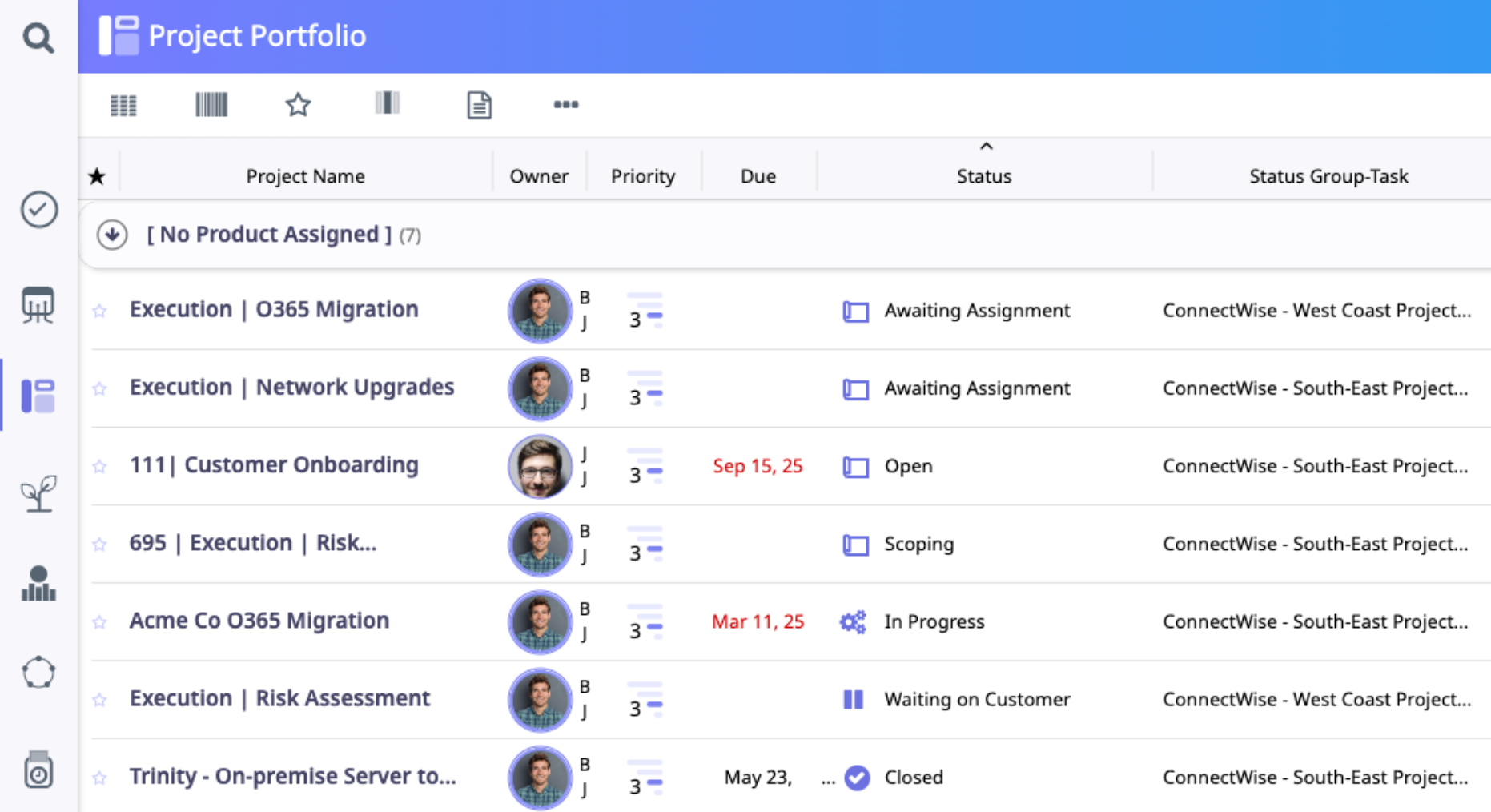Open the plant sprout icon in sidebar
This screenshot has height=812, width=1491.
pyautogui.click(x=38, y=493)
